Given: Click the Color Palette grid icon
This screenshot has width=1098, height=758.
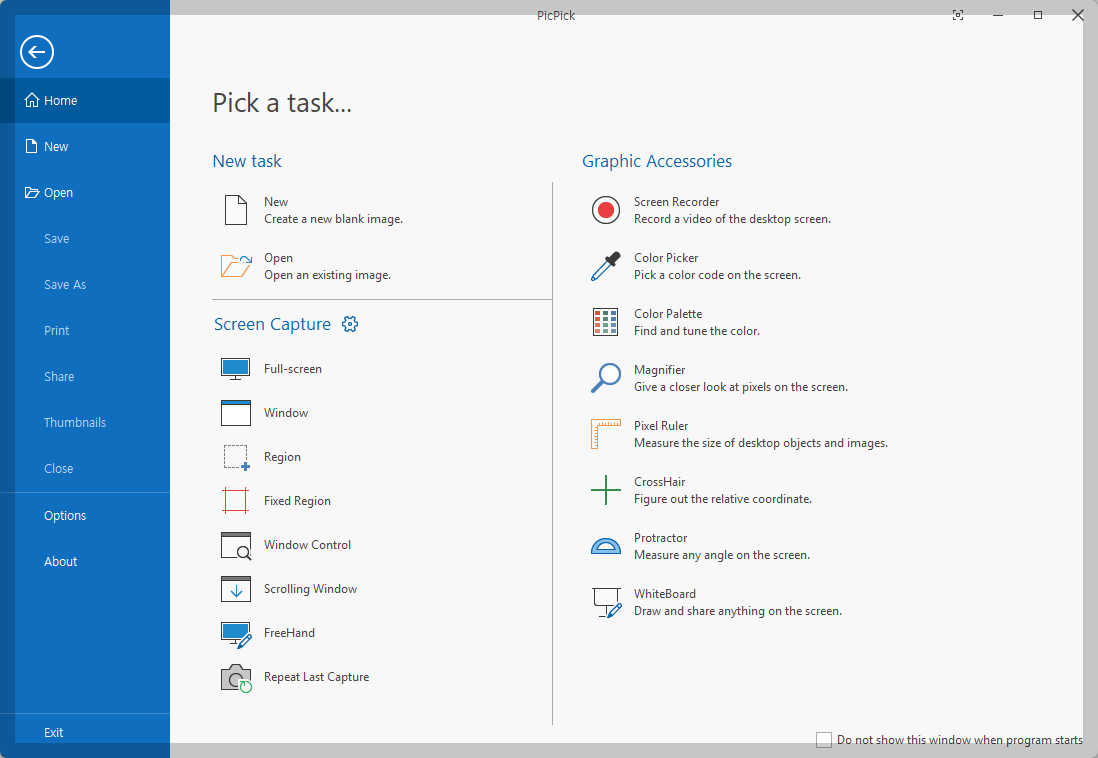Looking at the screenshot, I should tap(605, 322).
